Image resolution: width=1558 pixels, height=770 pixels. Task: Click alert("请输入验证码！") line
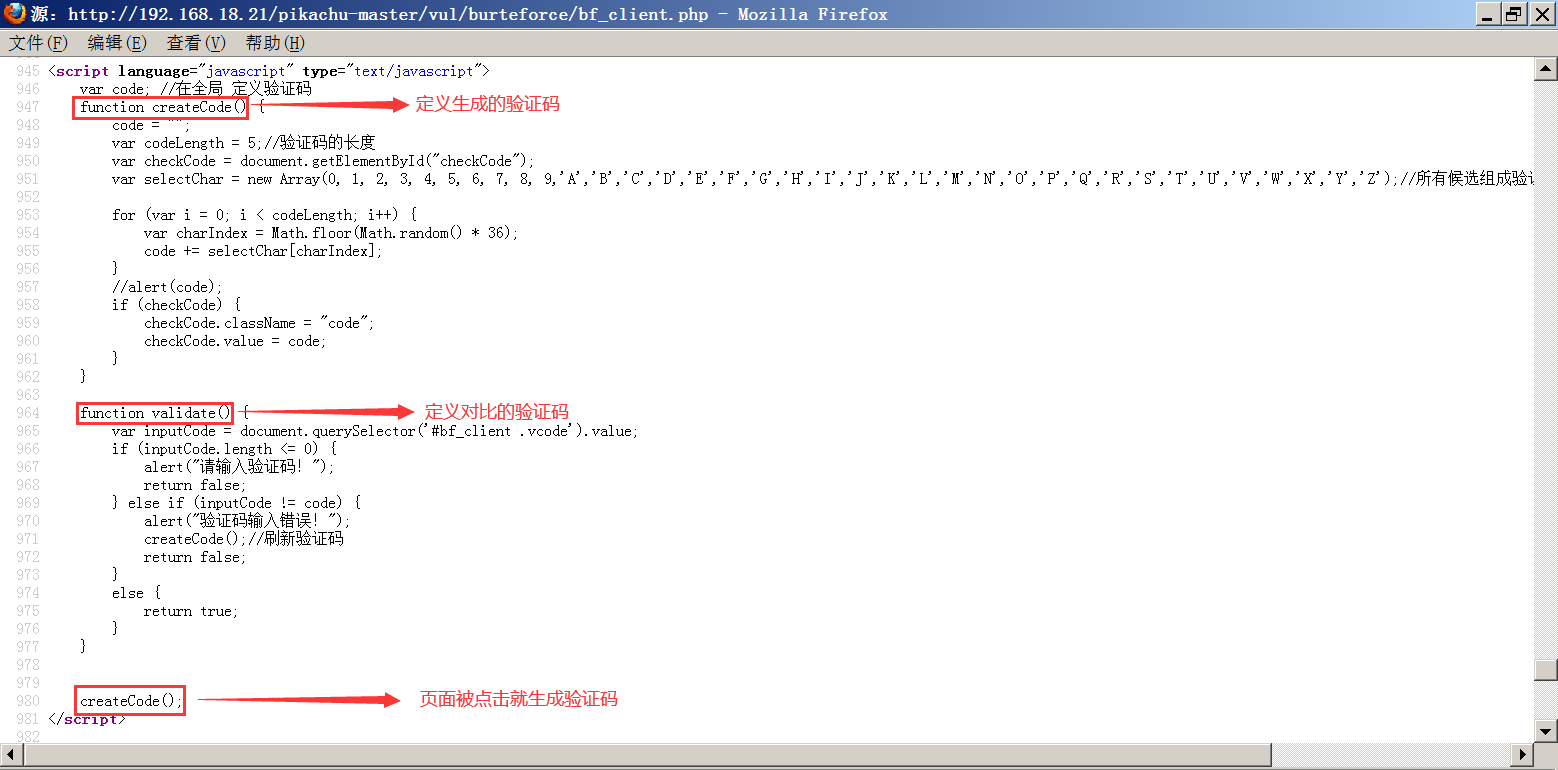[x=240, y=467]
